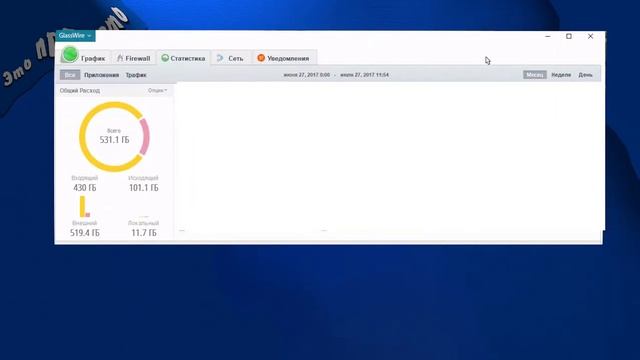Close the GlassWire window
Screen dimensions: 640x360
pyautogui.click(x=590, y=36)
